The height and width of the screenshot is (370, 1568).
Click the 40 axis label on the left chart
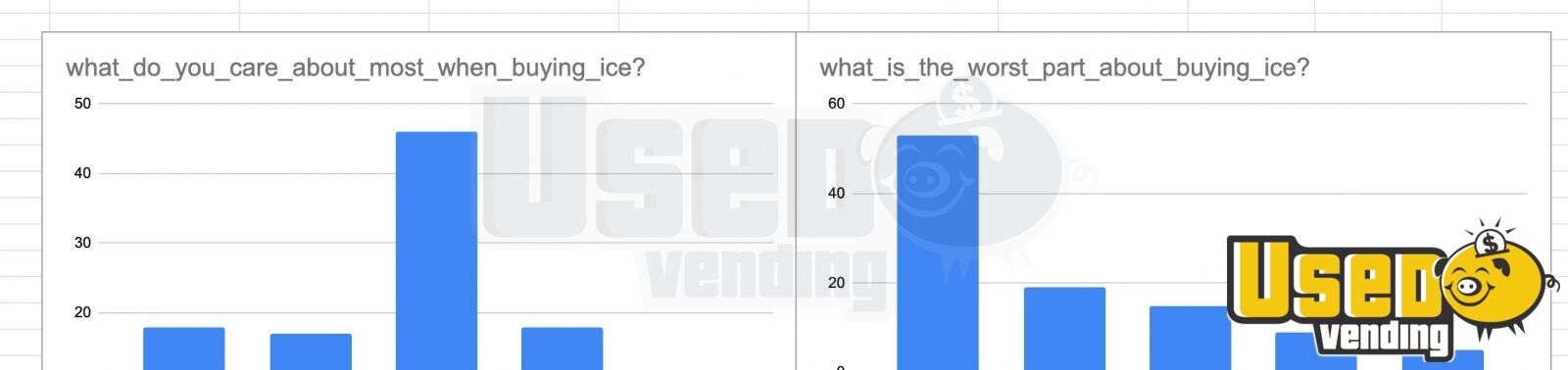(82, 173)
